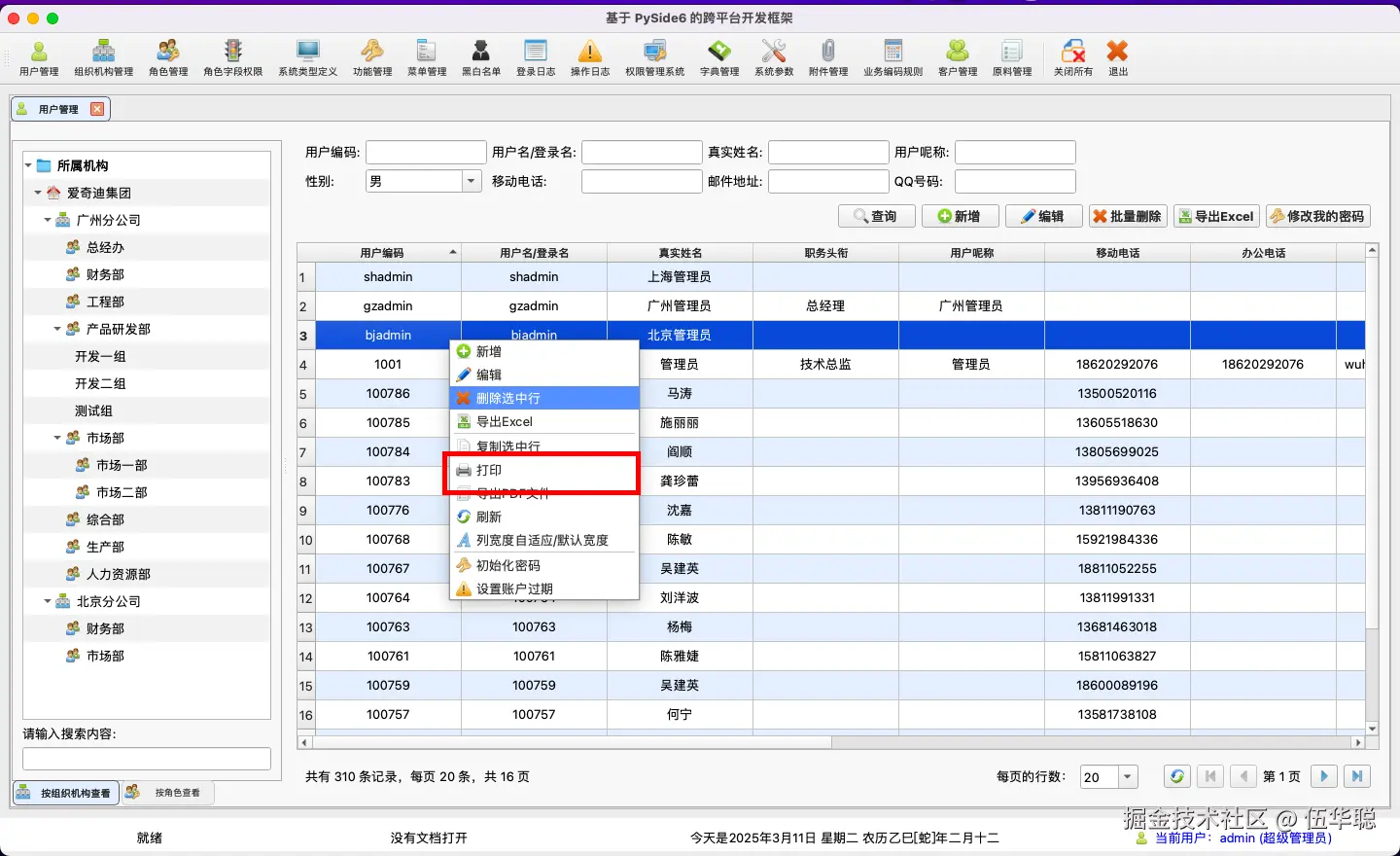Click the 编辑 button above table
Image resolution: width=1400 pixels, height=856 pixels.
(x=1043, y=216)
